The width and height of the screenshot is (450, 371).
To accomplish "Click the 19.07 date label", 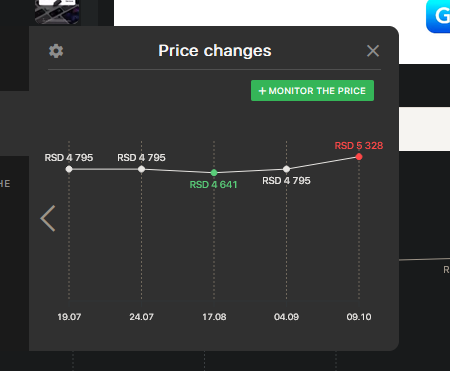I will (69, 317).
